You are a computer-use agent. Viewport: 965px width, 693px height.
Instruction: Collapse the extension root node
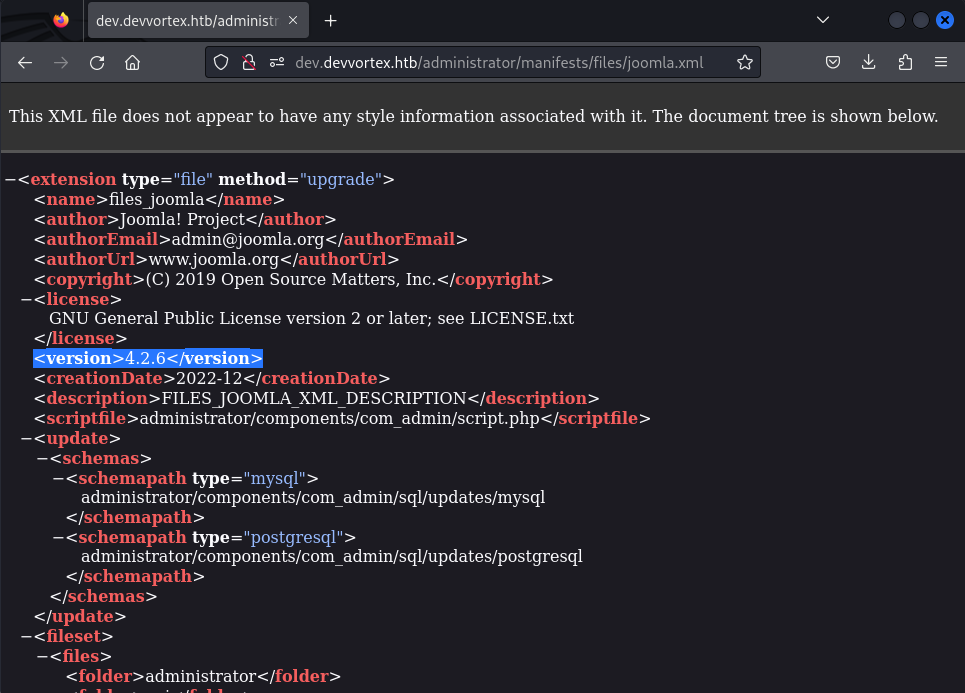(10, 179)
